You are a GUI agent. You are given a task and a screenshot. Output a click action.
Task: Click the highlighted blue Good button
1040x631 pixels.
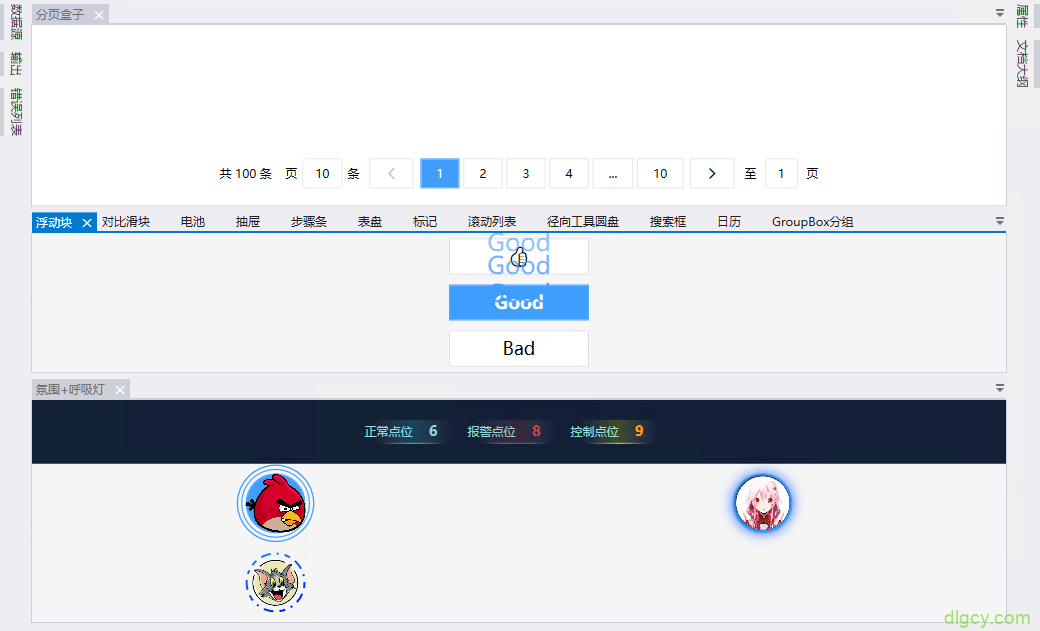point(519,302)
